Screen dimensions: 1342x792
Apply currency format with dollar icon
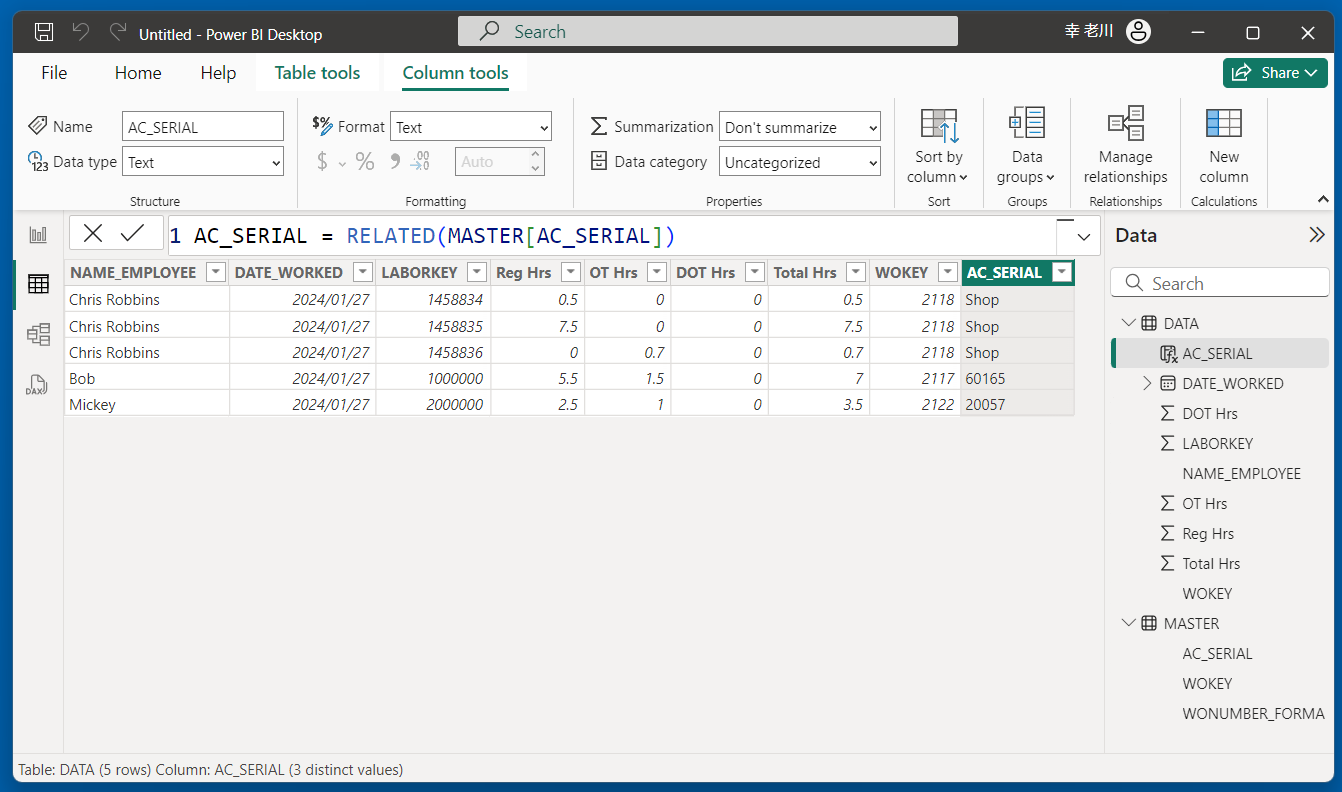322,161
